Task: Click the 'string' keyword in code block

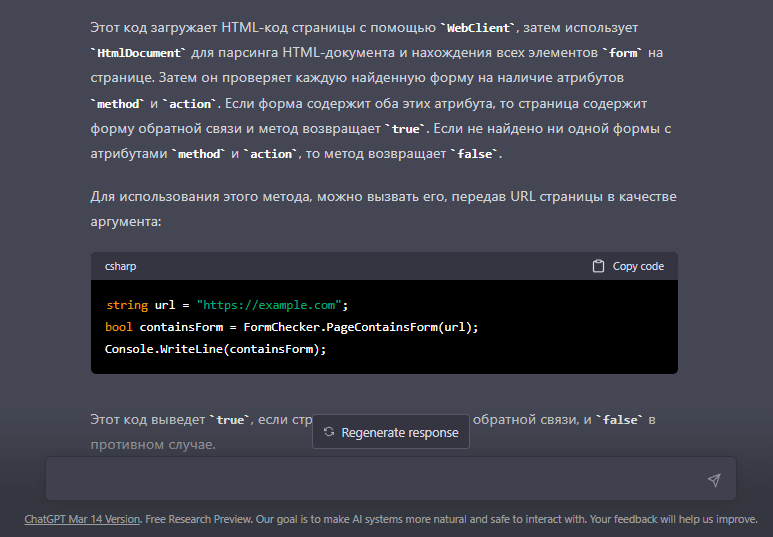Action: coord(126,305)
